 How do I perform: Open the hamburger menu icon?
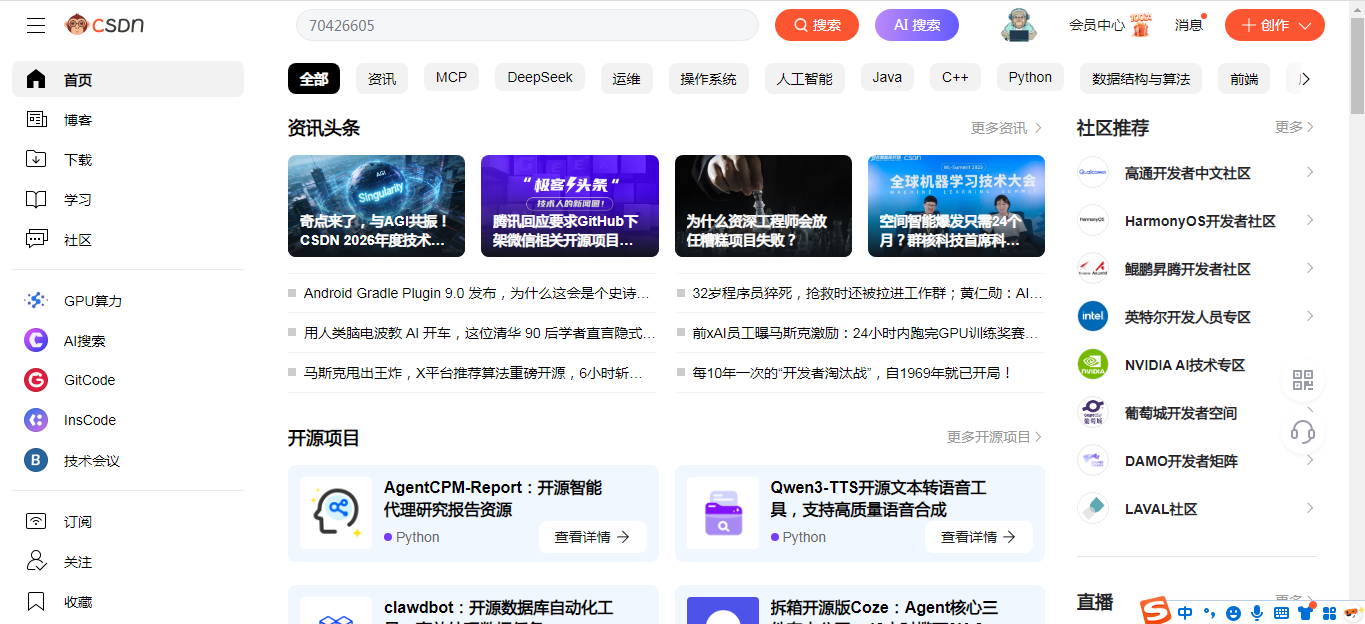point(36,25)
